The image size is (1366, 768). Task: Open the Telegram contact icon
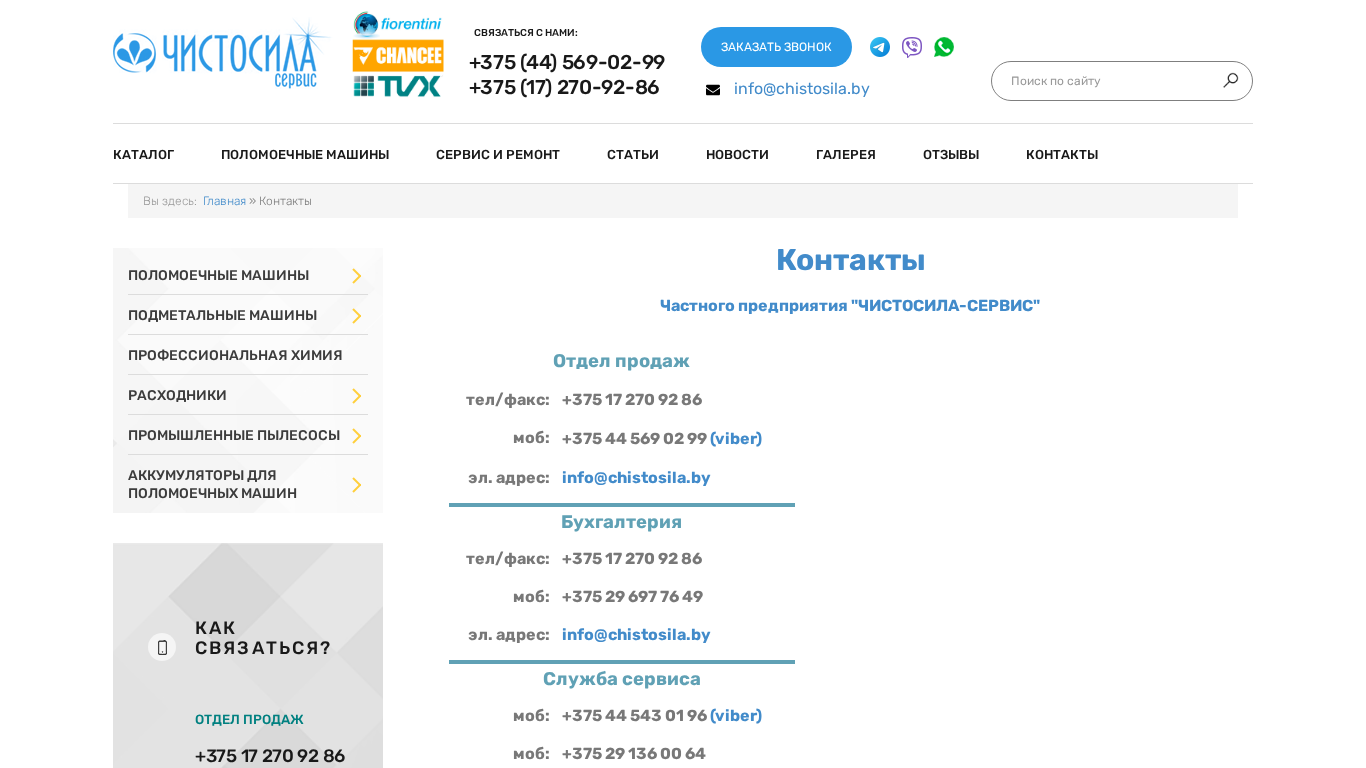coord(880,47)
